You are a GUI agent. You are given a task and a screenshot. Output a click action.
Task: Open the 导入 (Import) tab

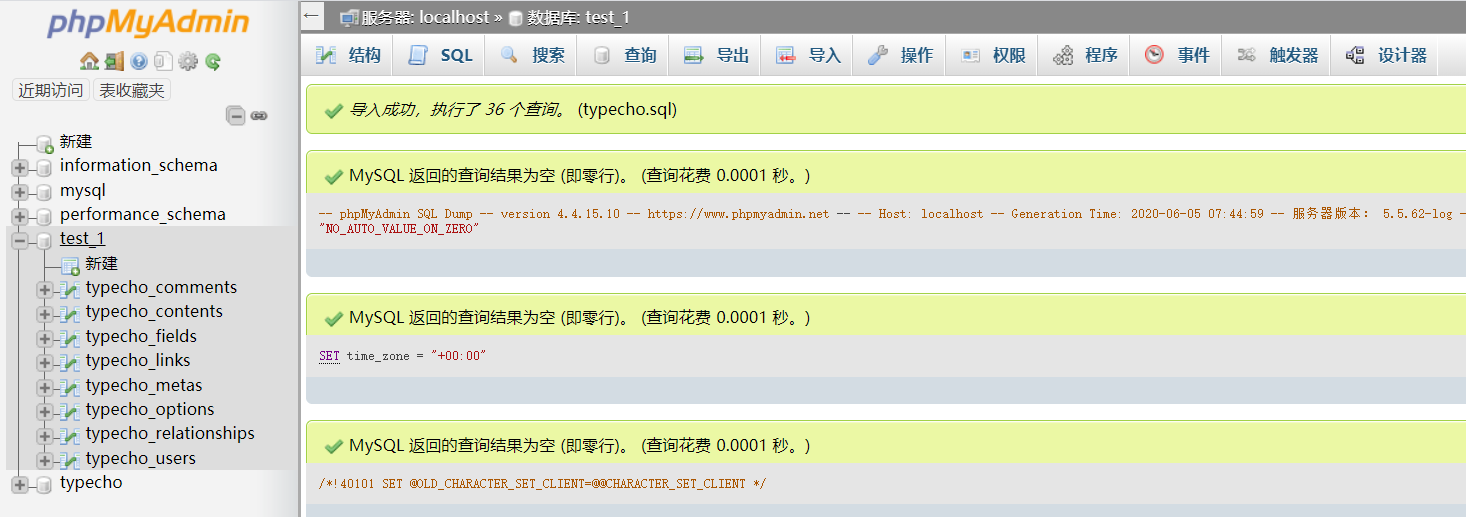click(x=808, y=55)
